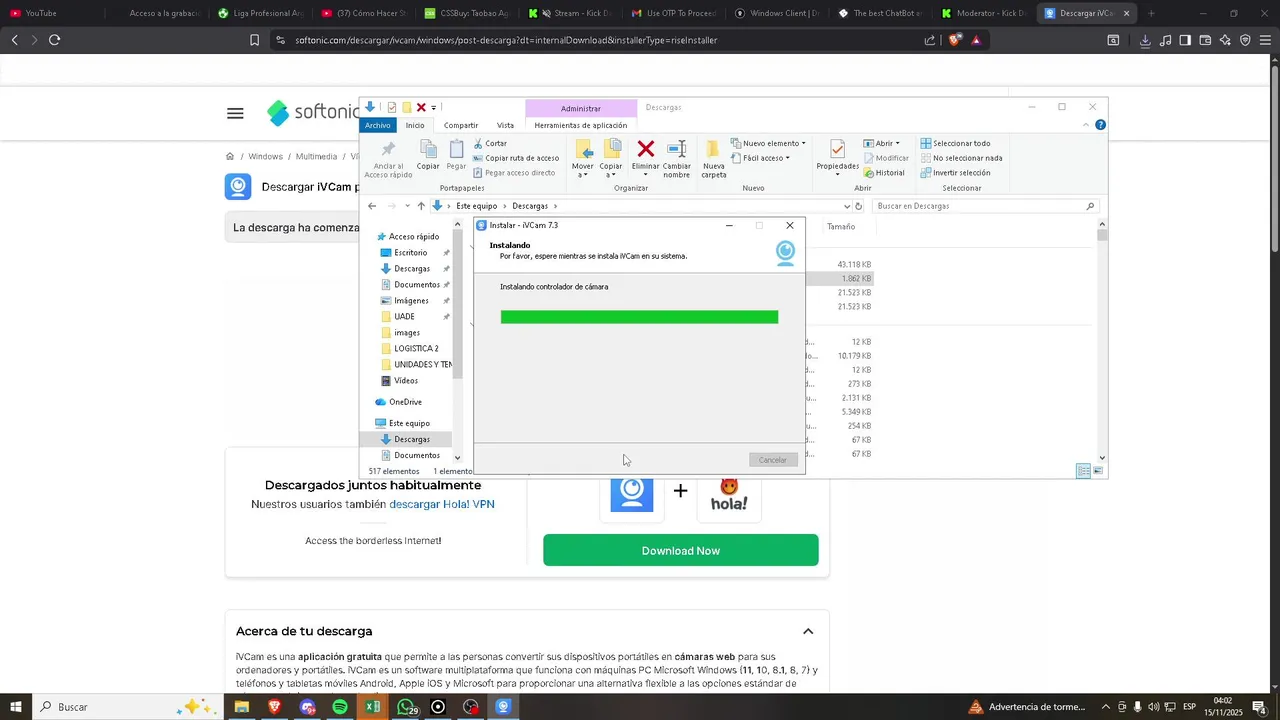Image resolution: width=1280 pixels, height=720 pixels.
Task: Open Spotify from the taskbar
Action: tap(340, 707)
